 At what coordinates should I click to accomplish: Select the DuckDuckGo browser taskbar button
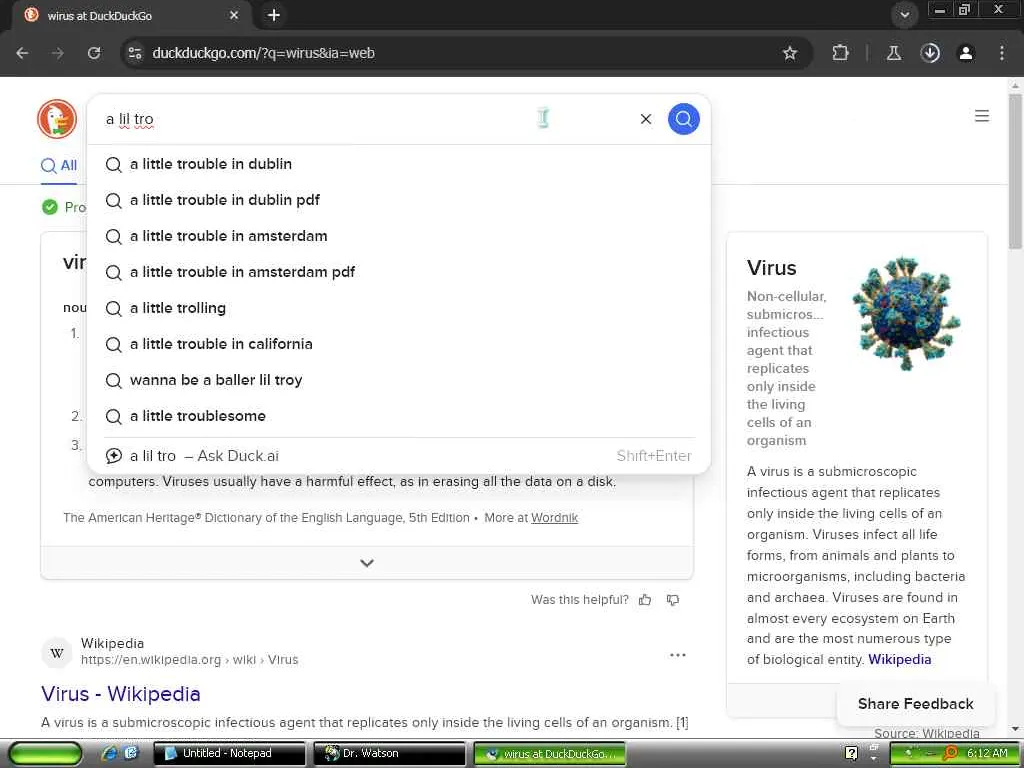point(549,753)
